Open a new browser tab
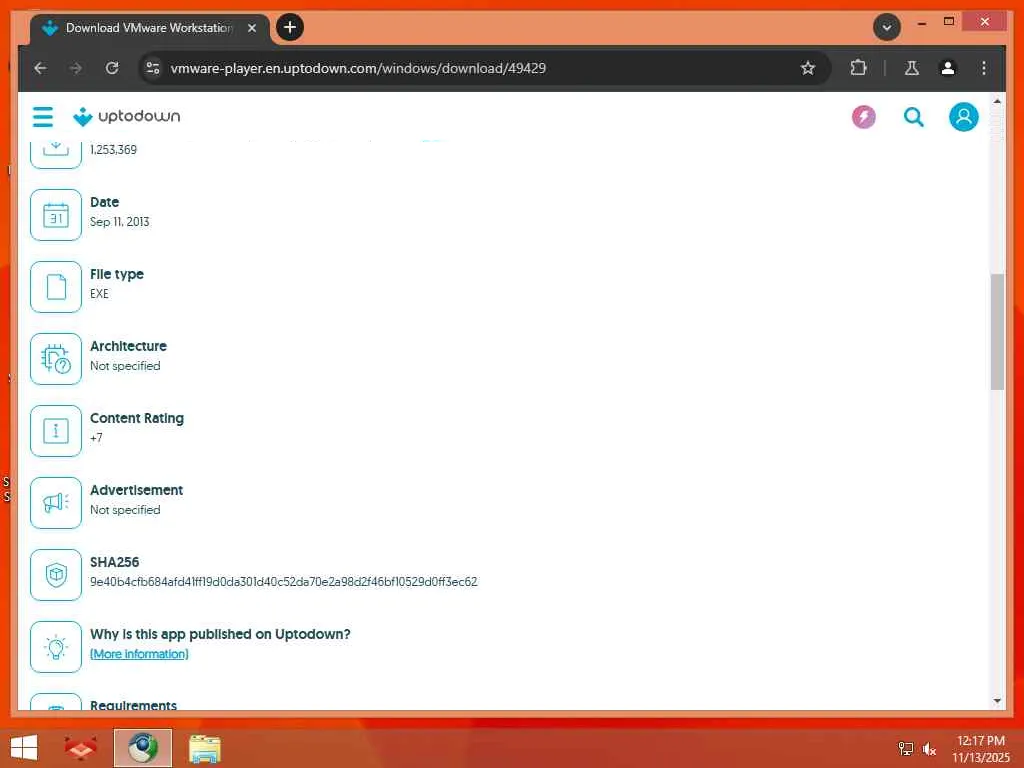 coord(290,27)
